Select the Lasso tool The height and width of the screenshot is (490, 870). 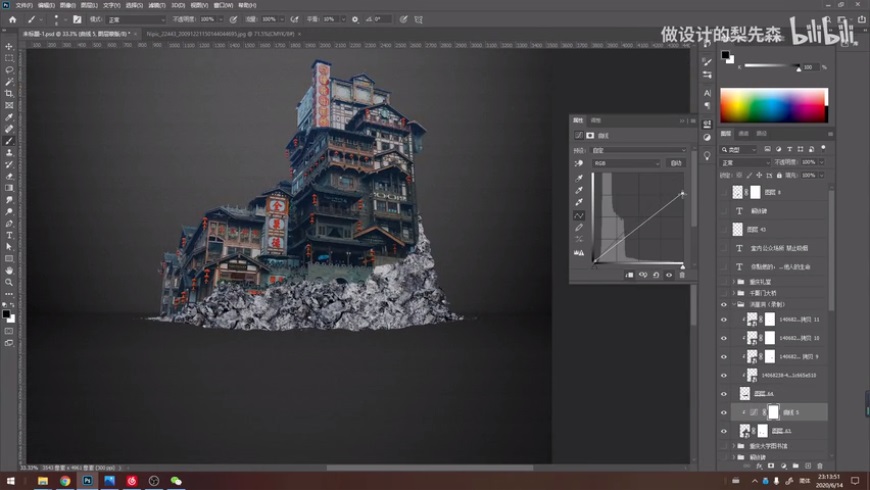(x=9, y=70)
